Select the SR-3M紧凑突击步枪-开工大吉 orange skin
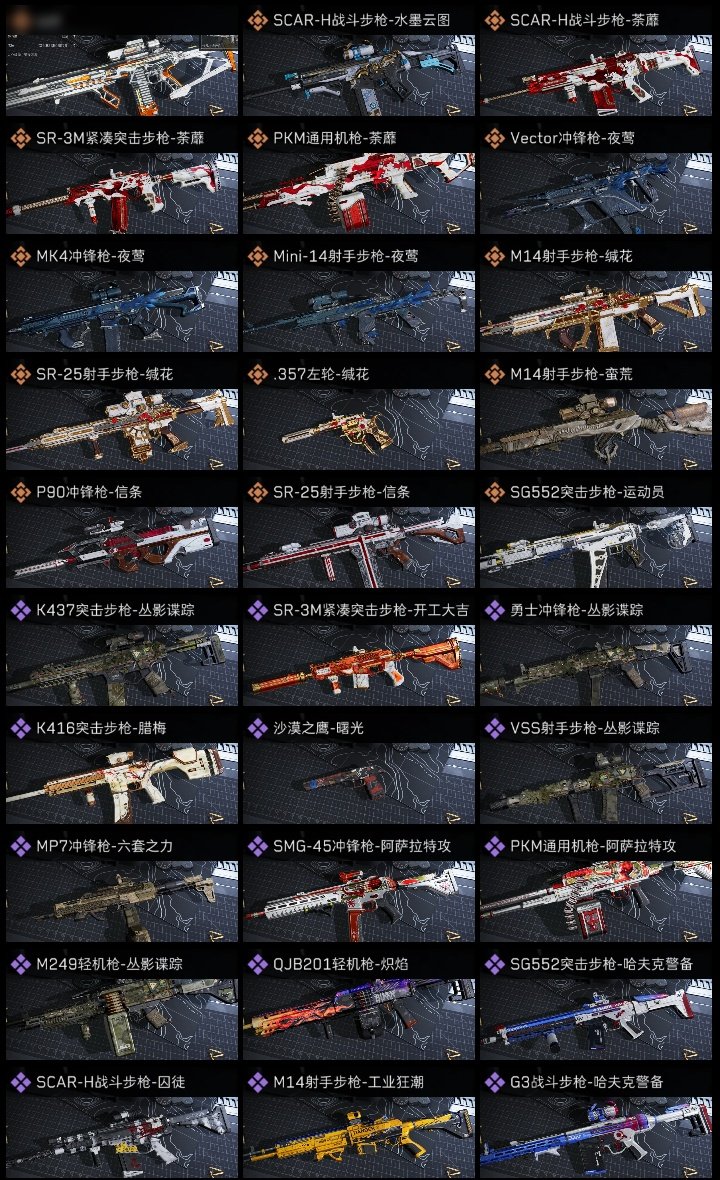 tap(359, 665)
